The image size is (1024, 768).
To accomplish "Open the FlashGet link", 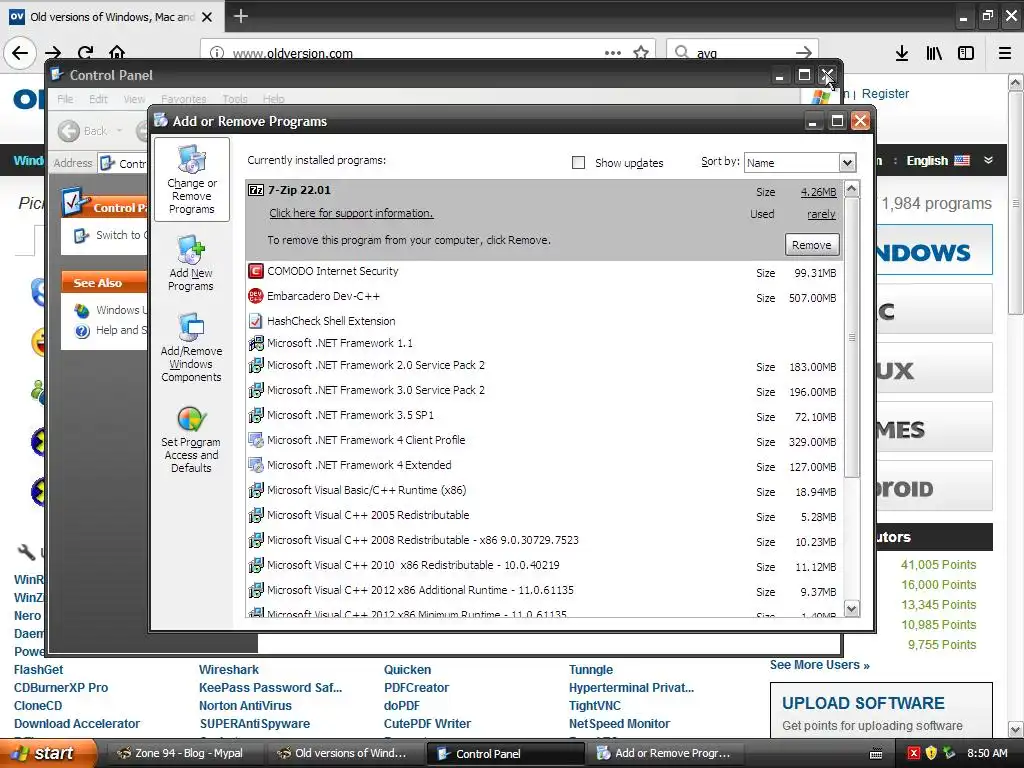I will tap(39, 669).
